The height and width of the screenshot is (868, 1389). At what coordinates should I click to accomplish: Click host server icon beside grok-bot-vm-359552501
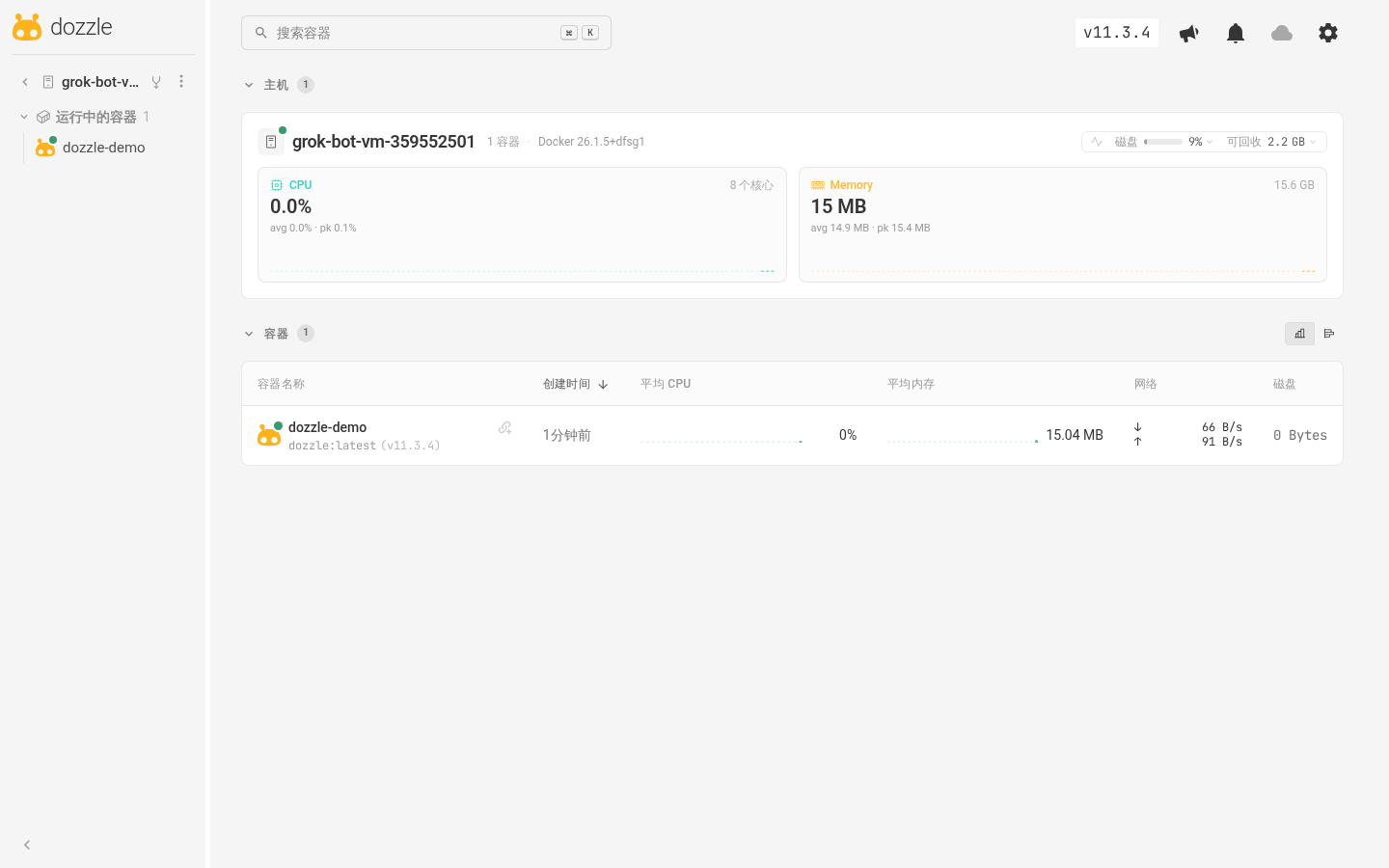coord(271,142)
